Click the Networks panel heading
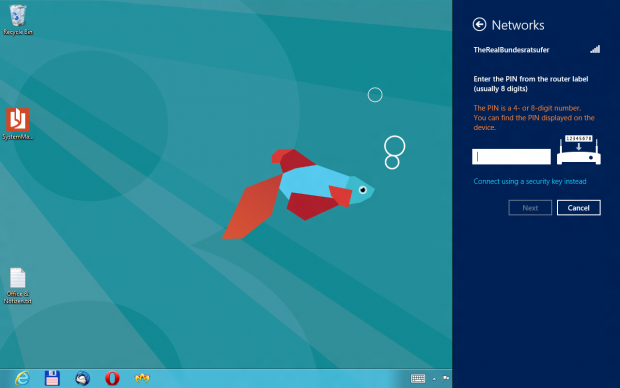Image resolution: width=620 pixels, height=388 pixels. coord(518,25)
